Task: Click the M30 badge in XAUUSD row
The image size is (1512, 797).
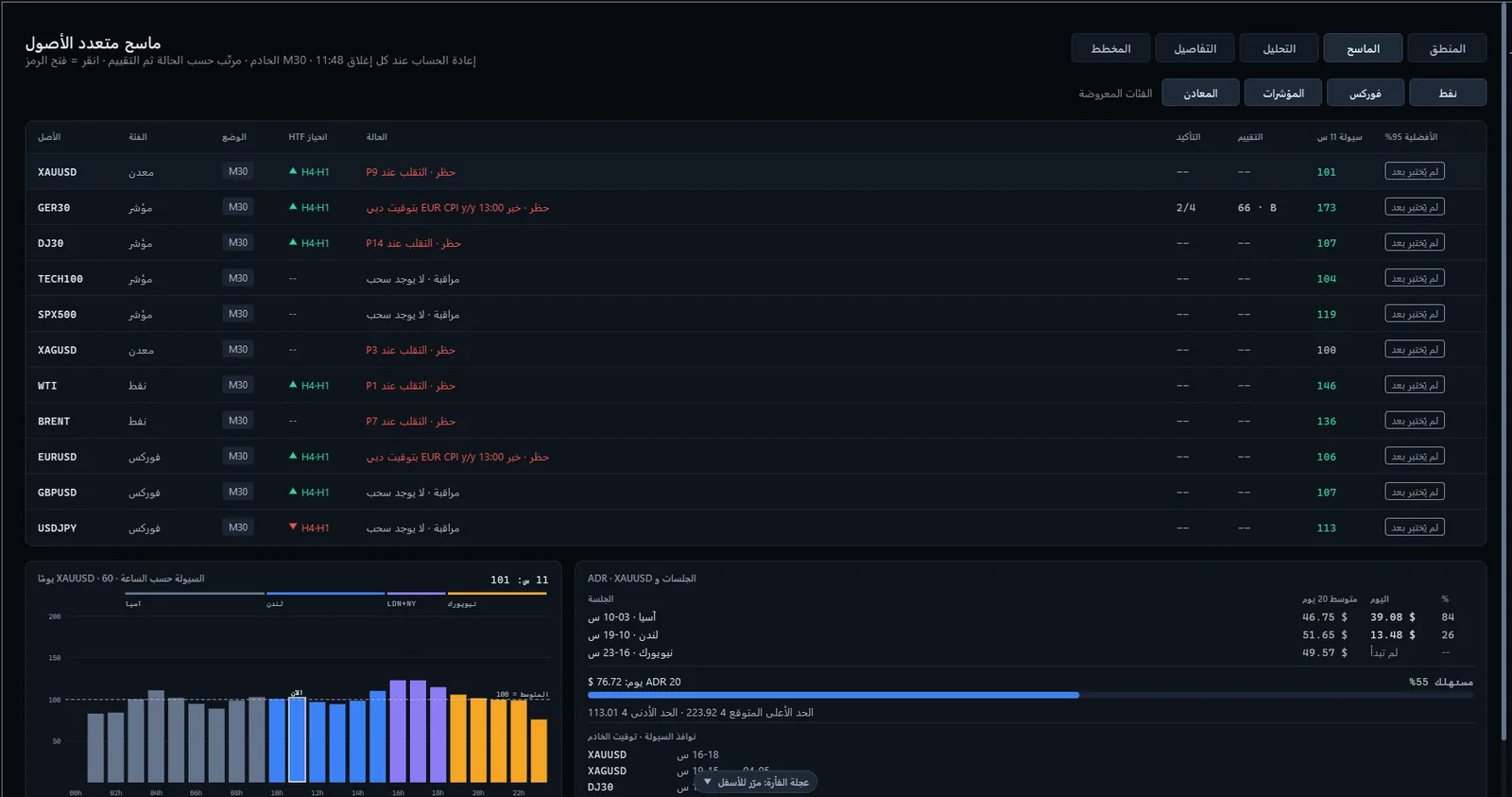Action: click(238, 171)
